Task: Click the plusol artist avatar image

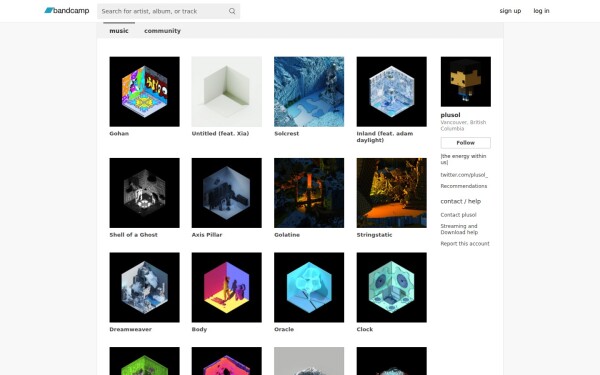Action: coord(465,82)
